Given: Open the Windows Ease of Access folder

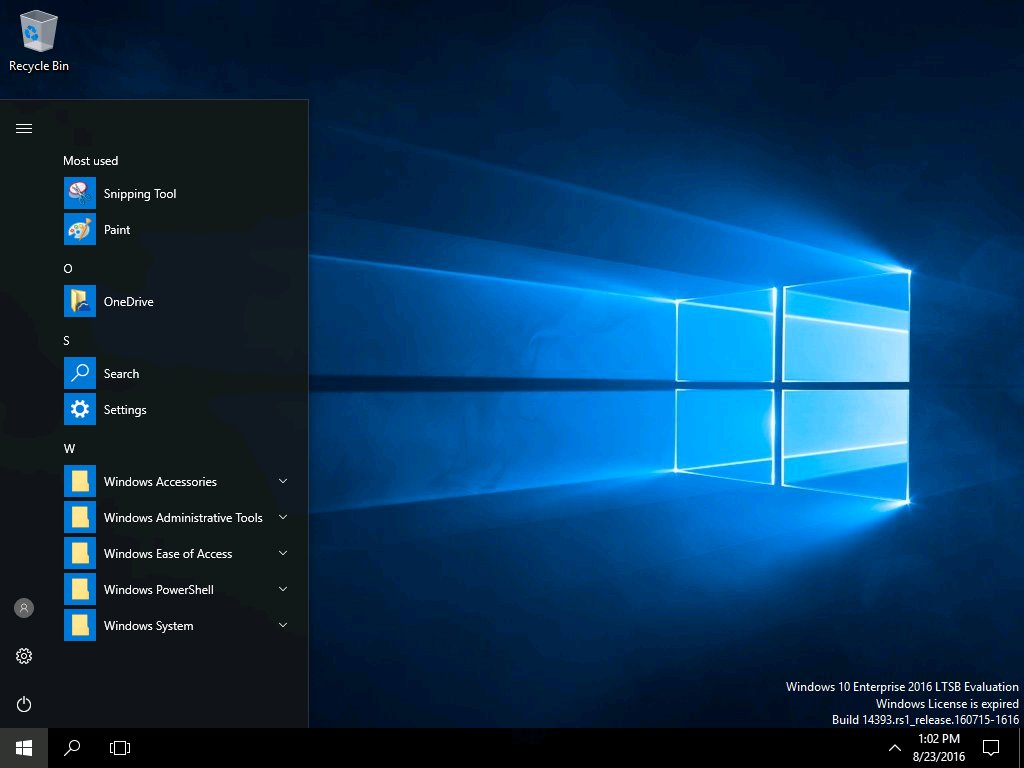Looking at the screenshot, I should pyautogui.click(x=178, y=553).
